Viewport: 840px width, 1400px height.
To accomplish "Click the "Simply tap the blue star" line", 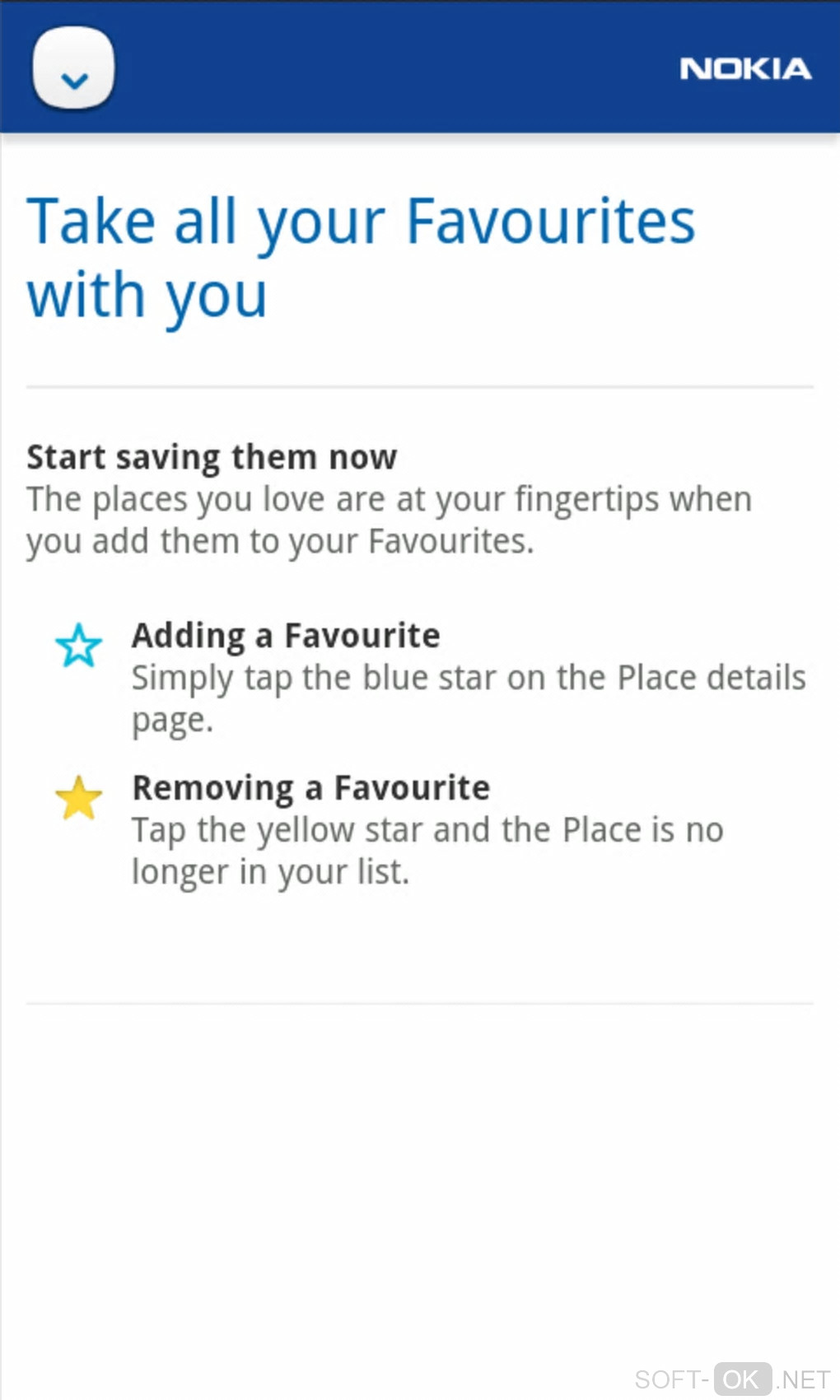I will click(469, 678).
